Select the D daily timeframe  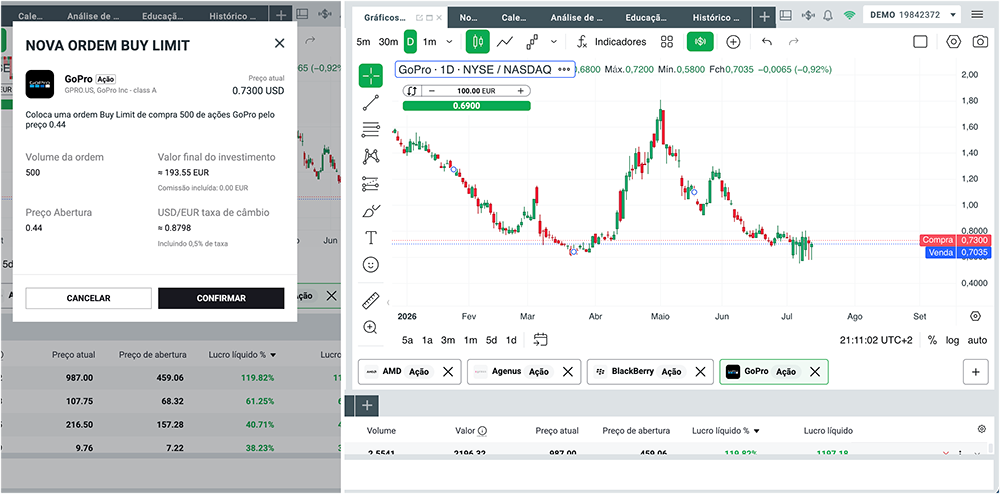pos(410,41)
